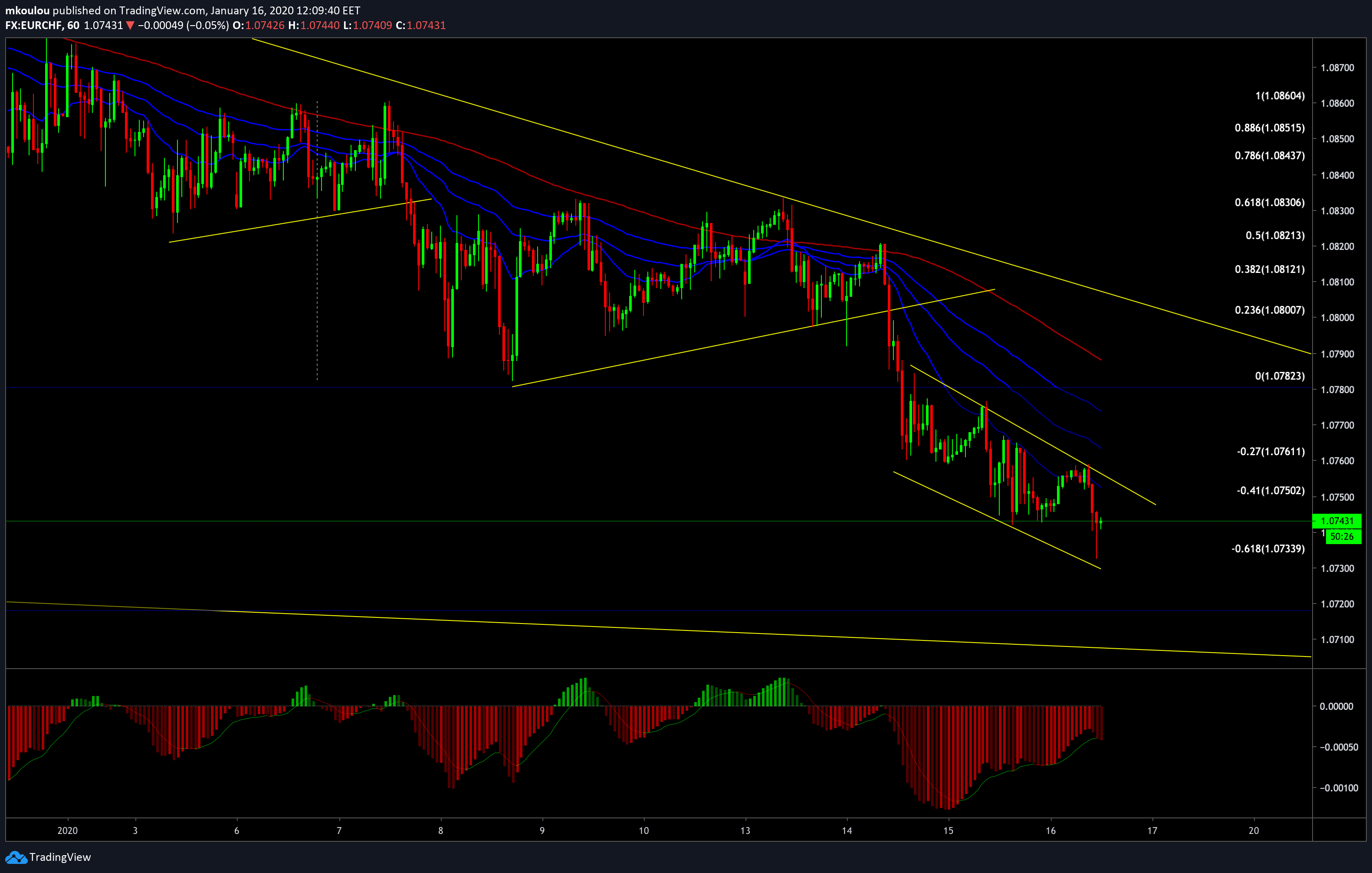Click the 2020 date label on time axis
The image size is (1372, 873).
[x=67, y=831]
